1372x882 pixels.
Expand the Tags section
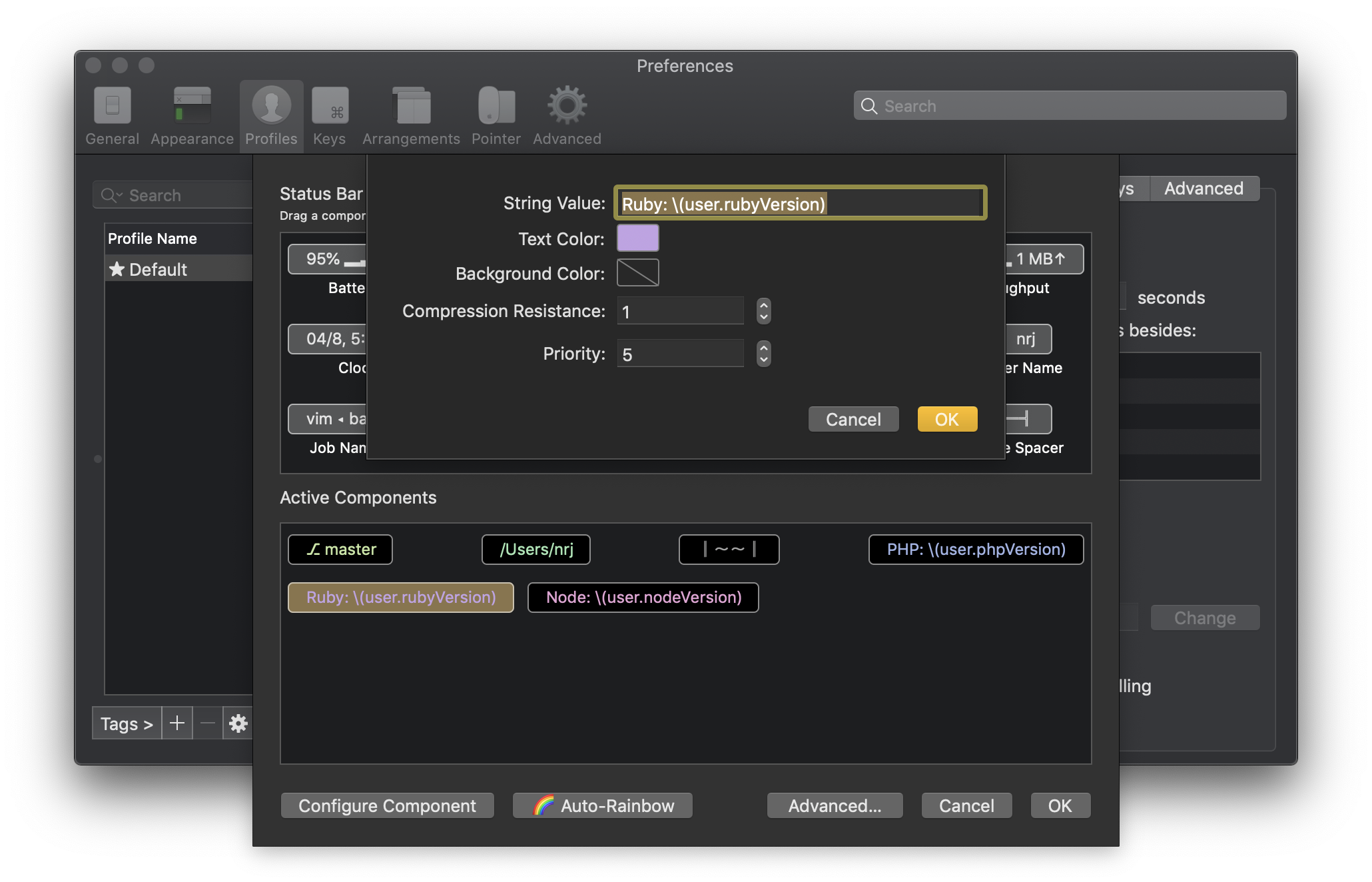[x=126, y=723]
